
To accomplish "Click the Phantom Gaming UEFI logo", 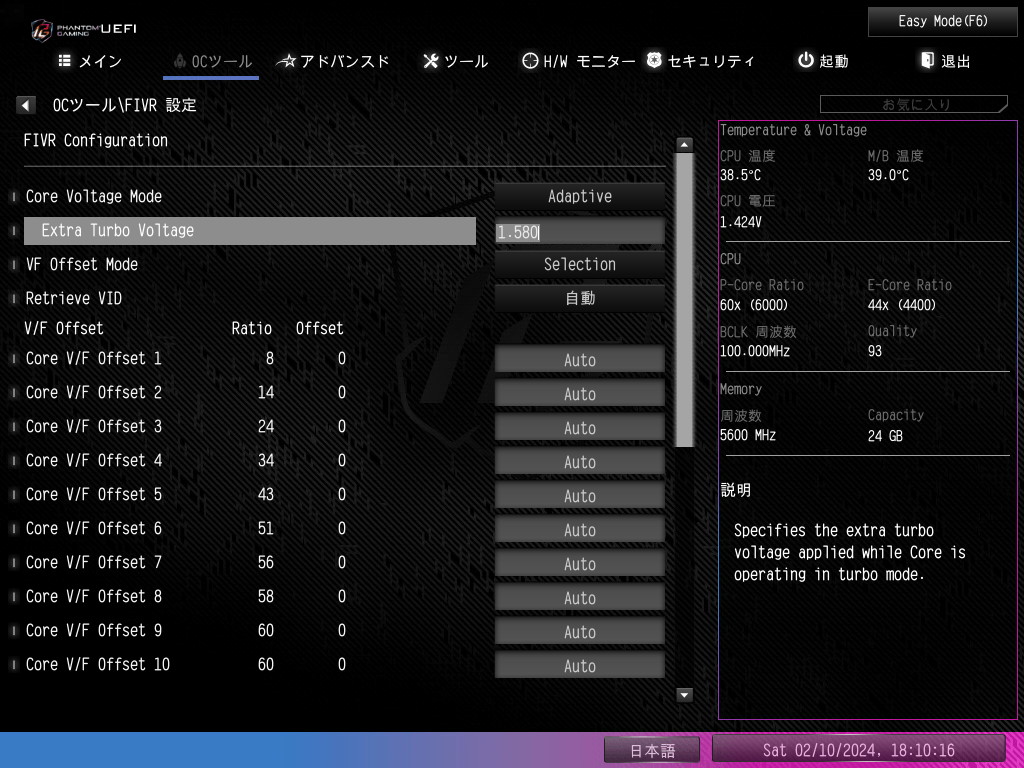I will 84,29.
